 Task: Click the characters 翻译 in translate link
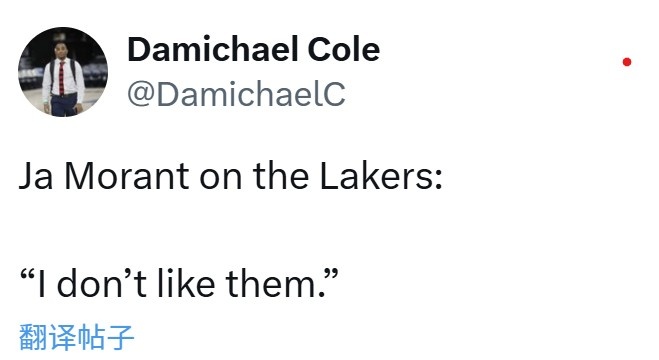click(47, 337)
